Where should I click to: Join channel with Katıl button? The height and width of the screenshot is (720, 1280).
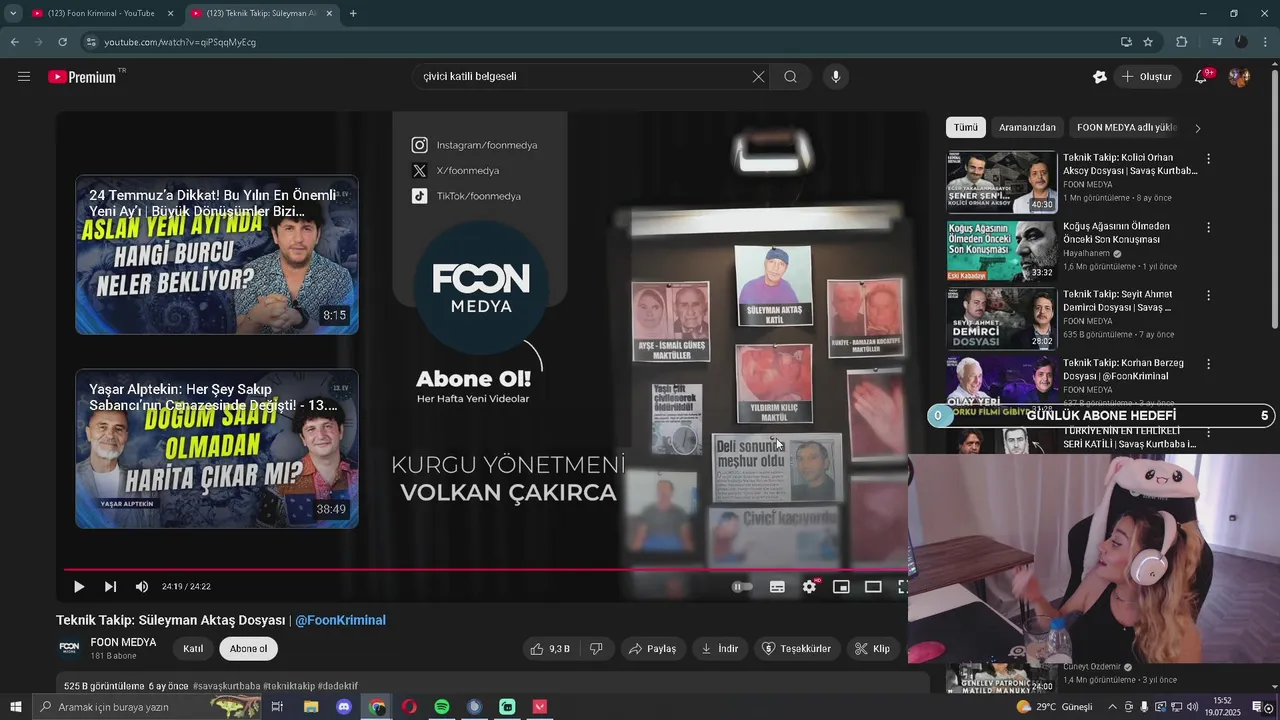click(193, 649)
